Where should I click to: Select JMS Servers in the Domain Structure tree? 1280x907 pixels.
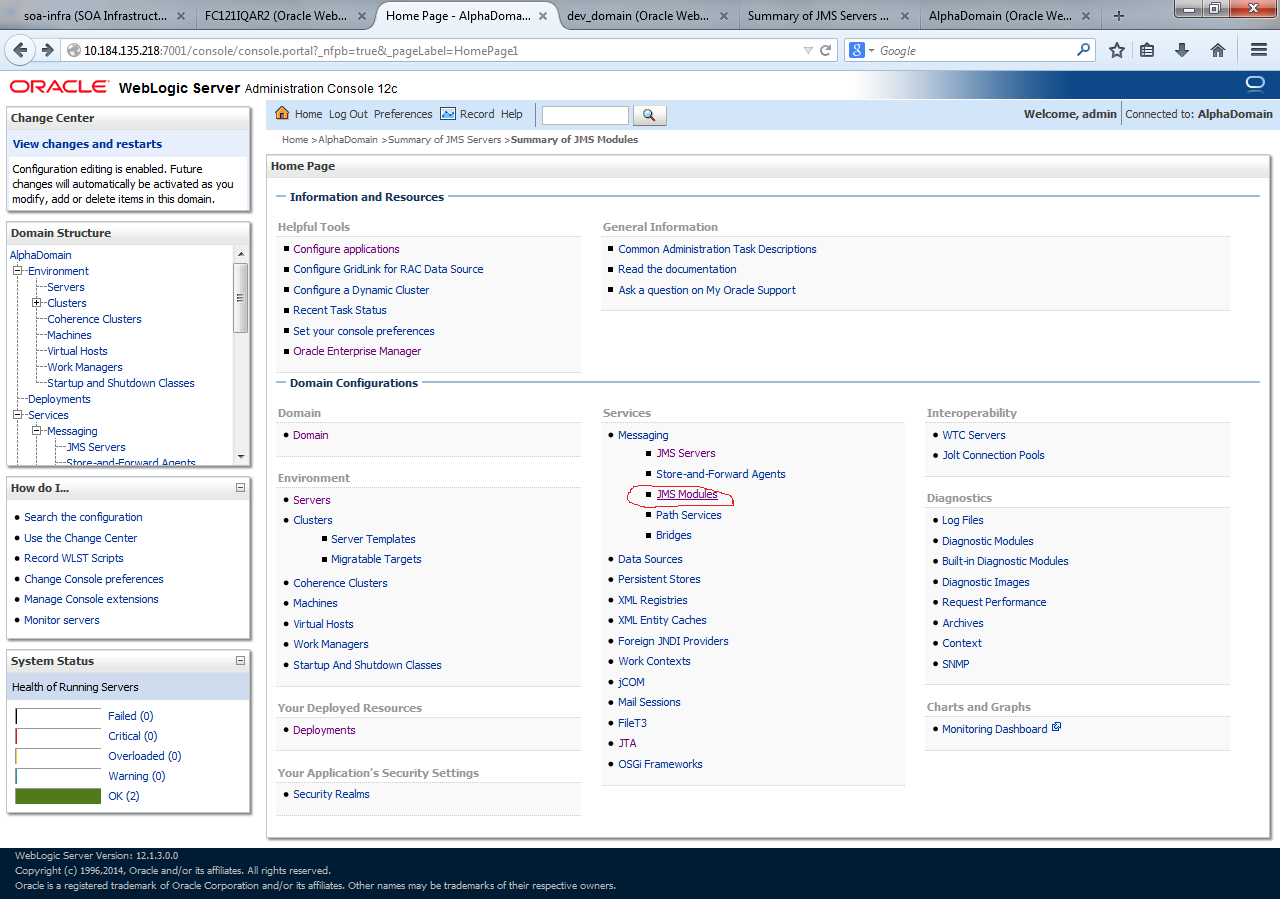pyautogui.click(x=96, y=447)
